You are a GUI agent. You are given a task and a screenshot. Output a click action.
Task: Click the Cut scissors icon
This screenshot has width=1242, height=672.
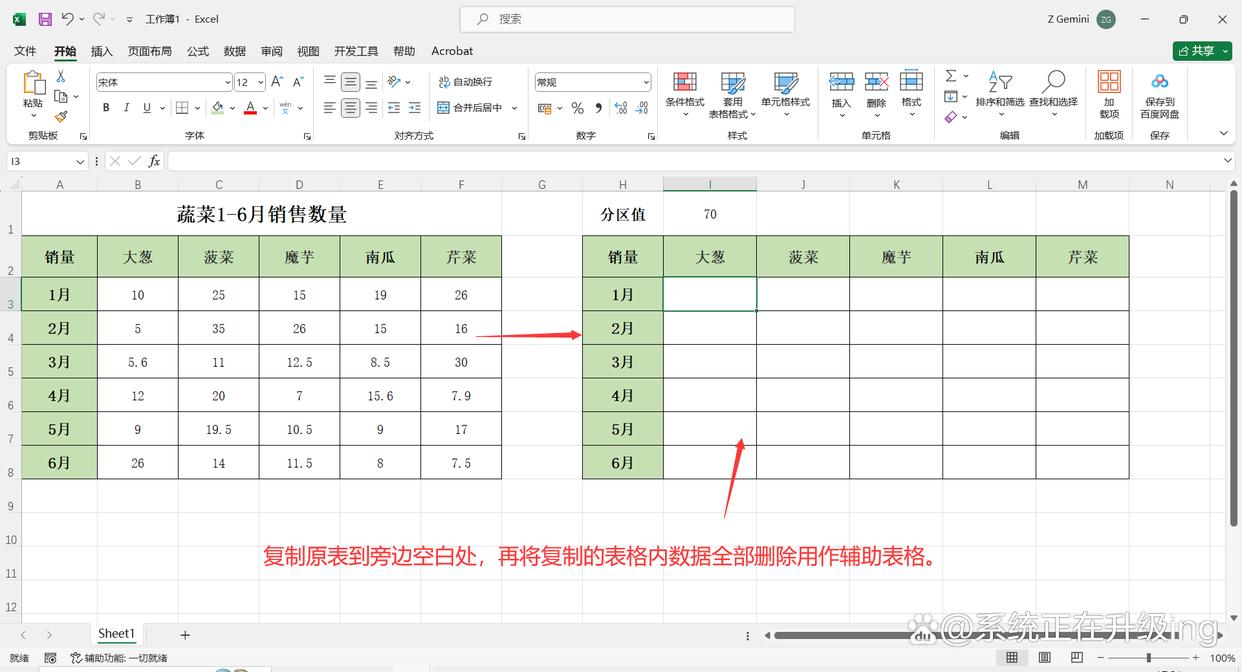coord(61,76)
